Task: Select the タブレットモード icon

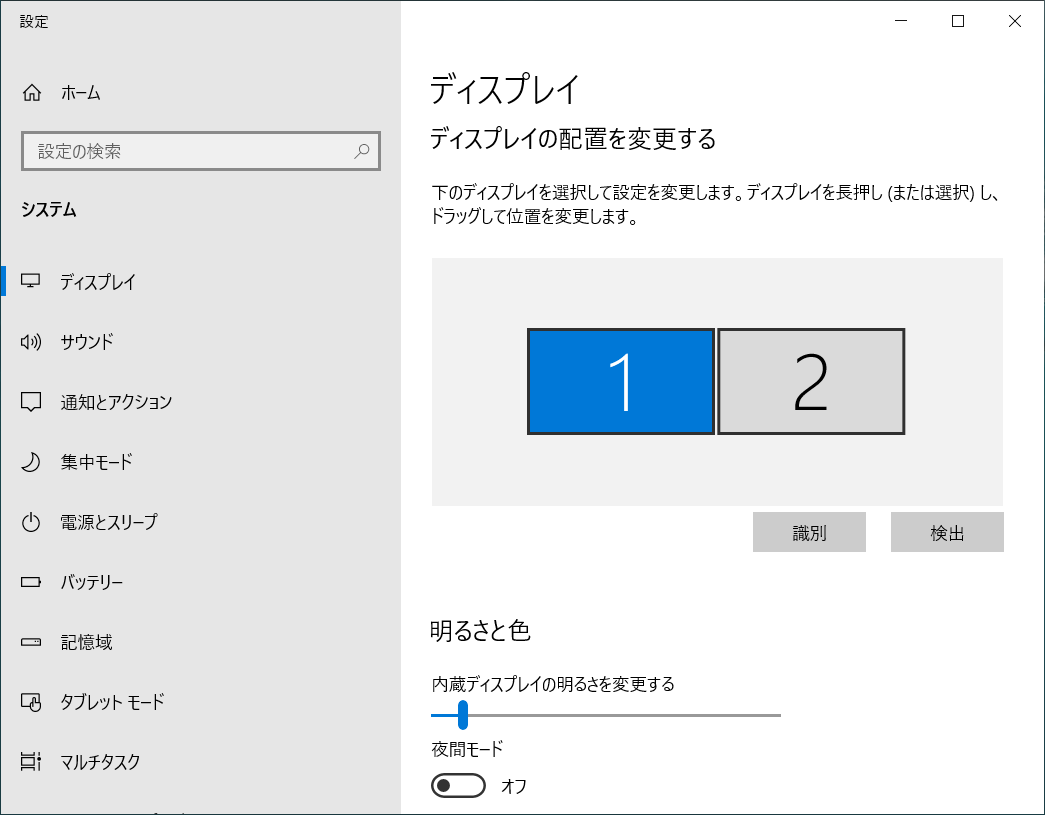Action: tap(31, 702)
